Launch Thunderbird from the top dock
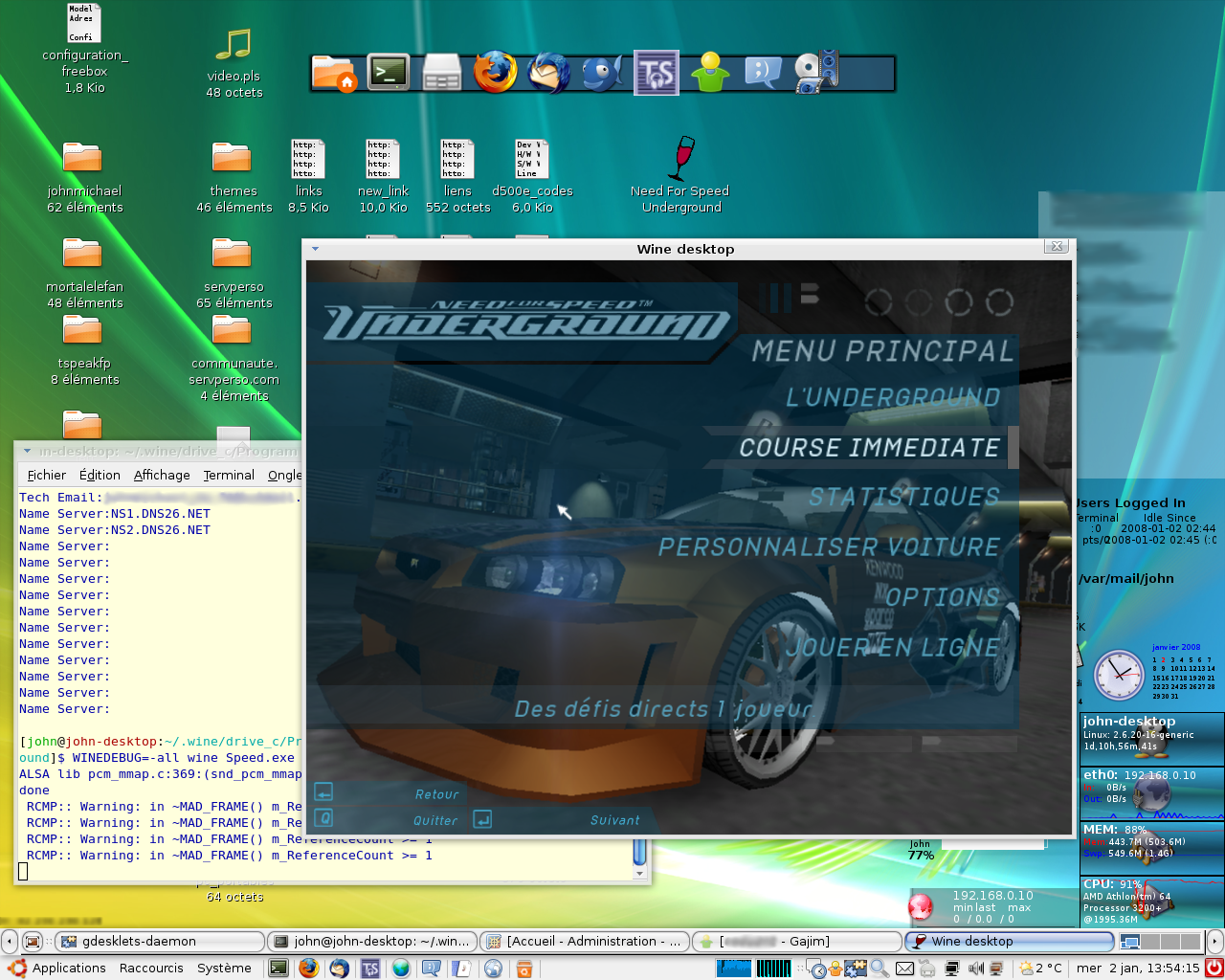Image resolution: width=1225 pixels, height=980 pixels. tap(548, 73)
